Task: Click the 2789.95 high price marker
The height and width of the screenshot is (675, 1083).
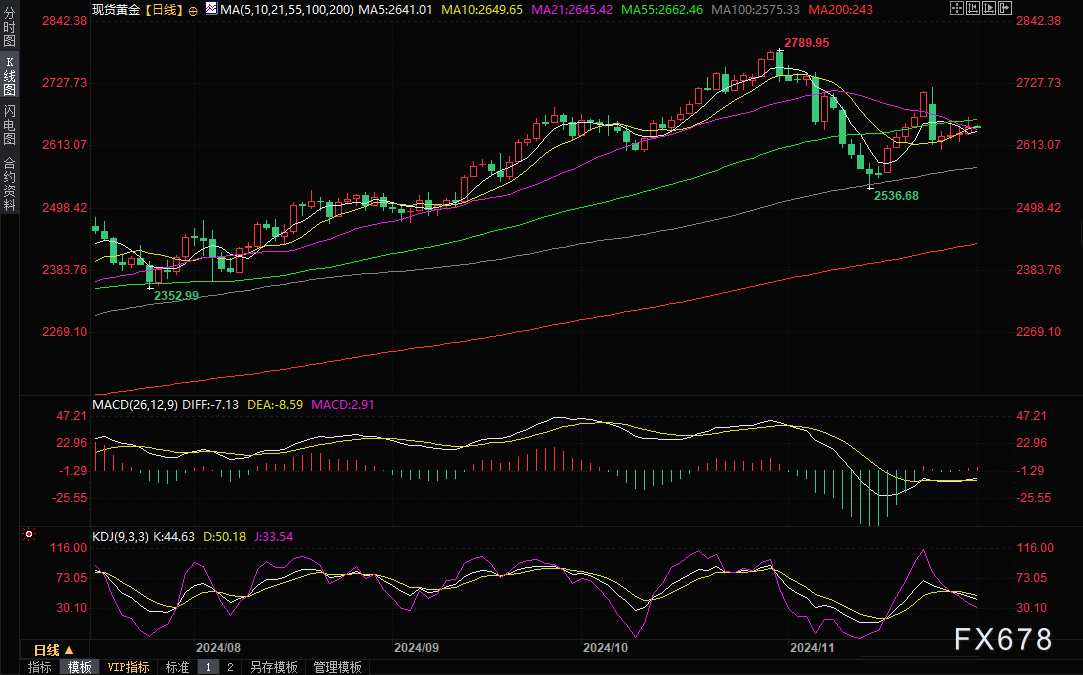Action: pos(808,43)
